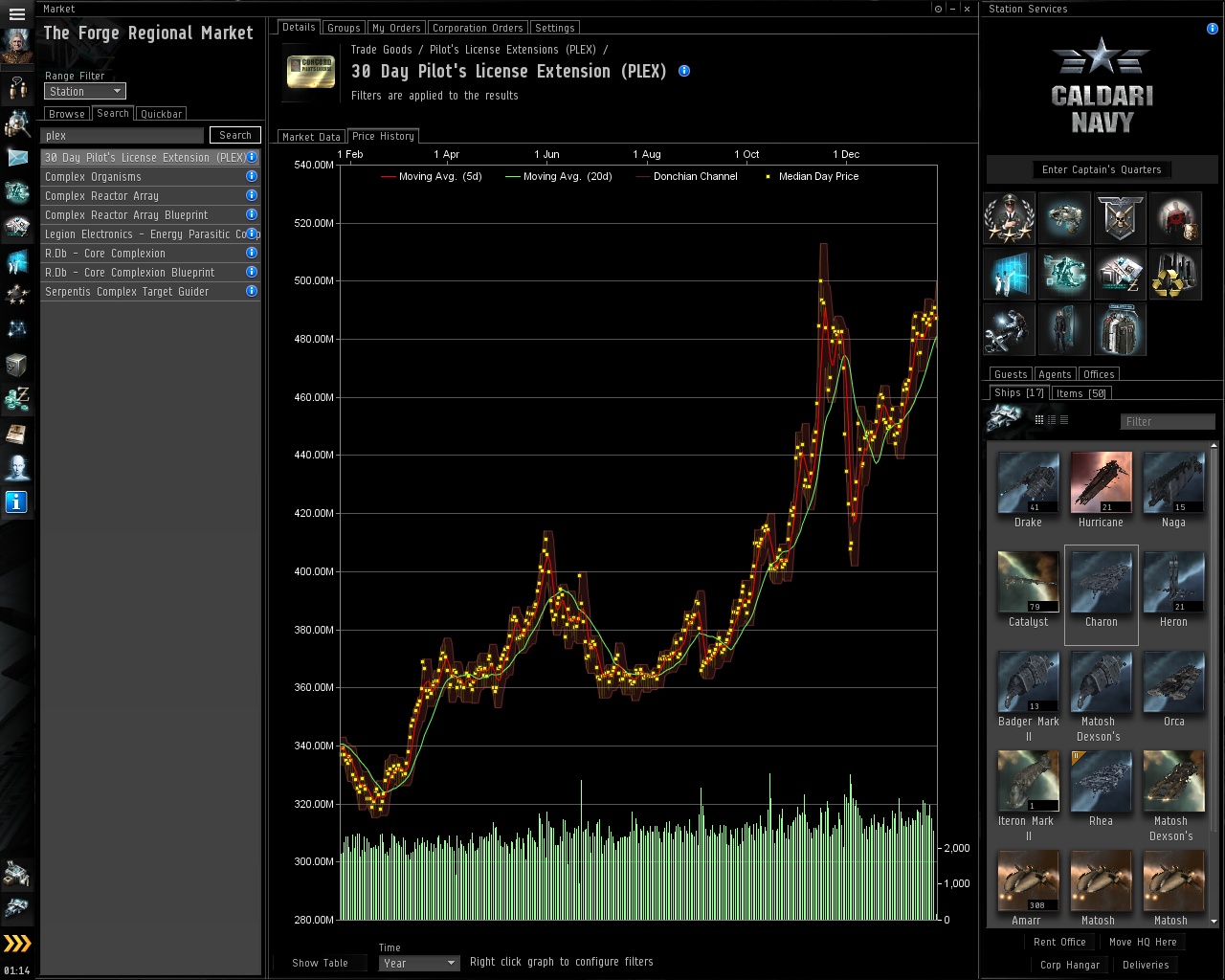Open the Market Data tab

[x=311, y=137]
